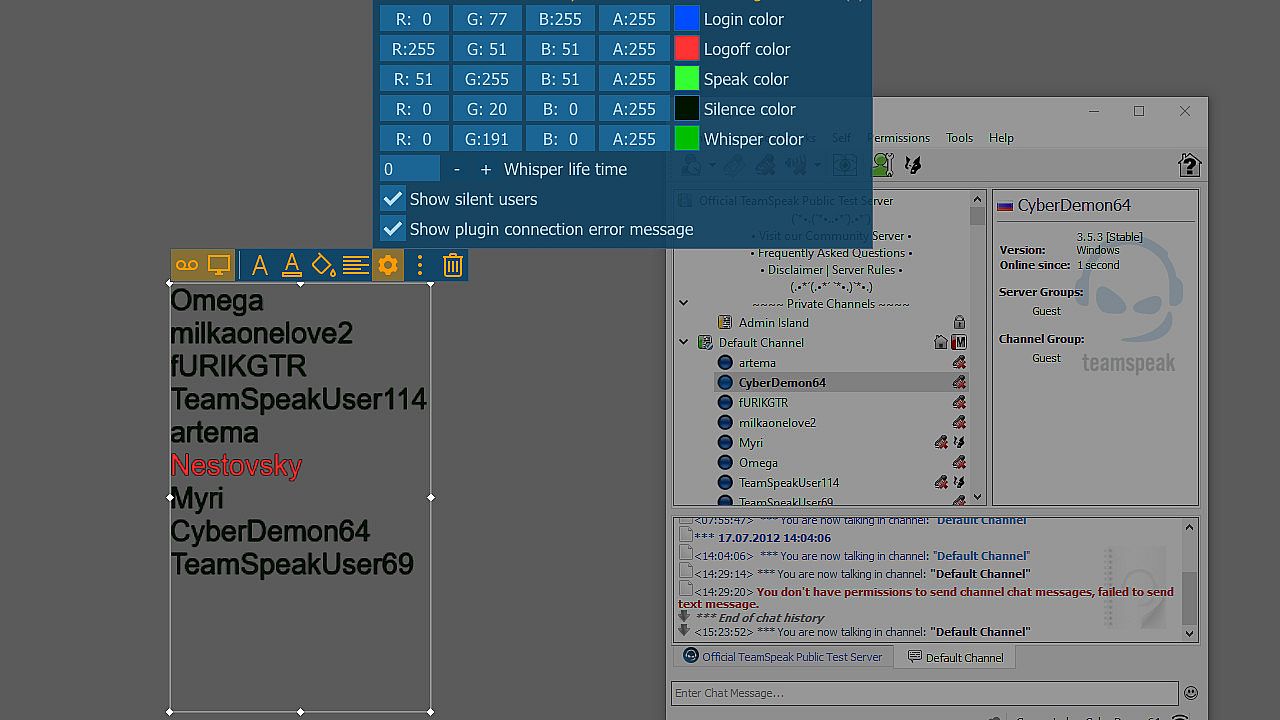Screen dimensions: 1280x720
Task: Click the wolf-head toolbar icon in TeamSpeak
Action: tap(913, 165)
